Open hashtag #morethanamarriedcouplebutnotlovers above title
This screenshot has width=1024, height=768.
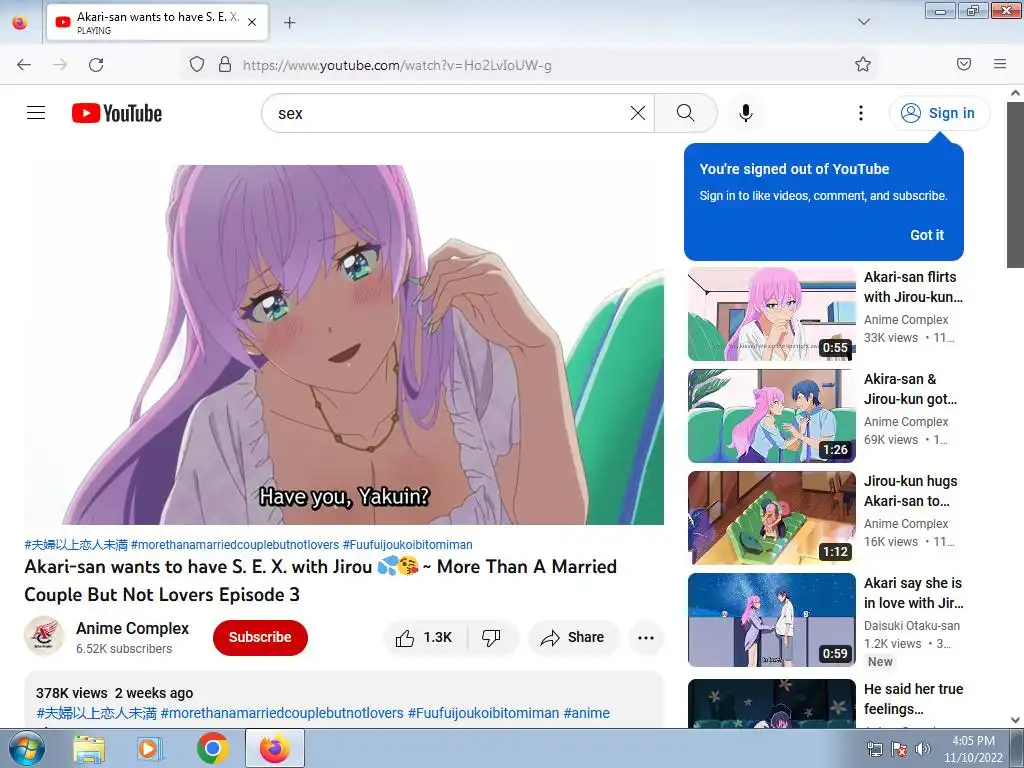point(235,545)
